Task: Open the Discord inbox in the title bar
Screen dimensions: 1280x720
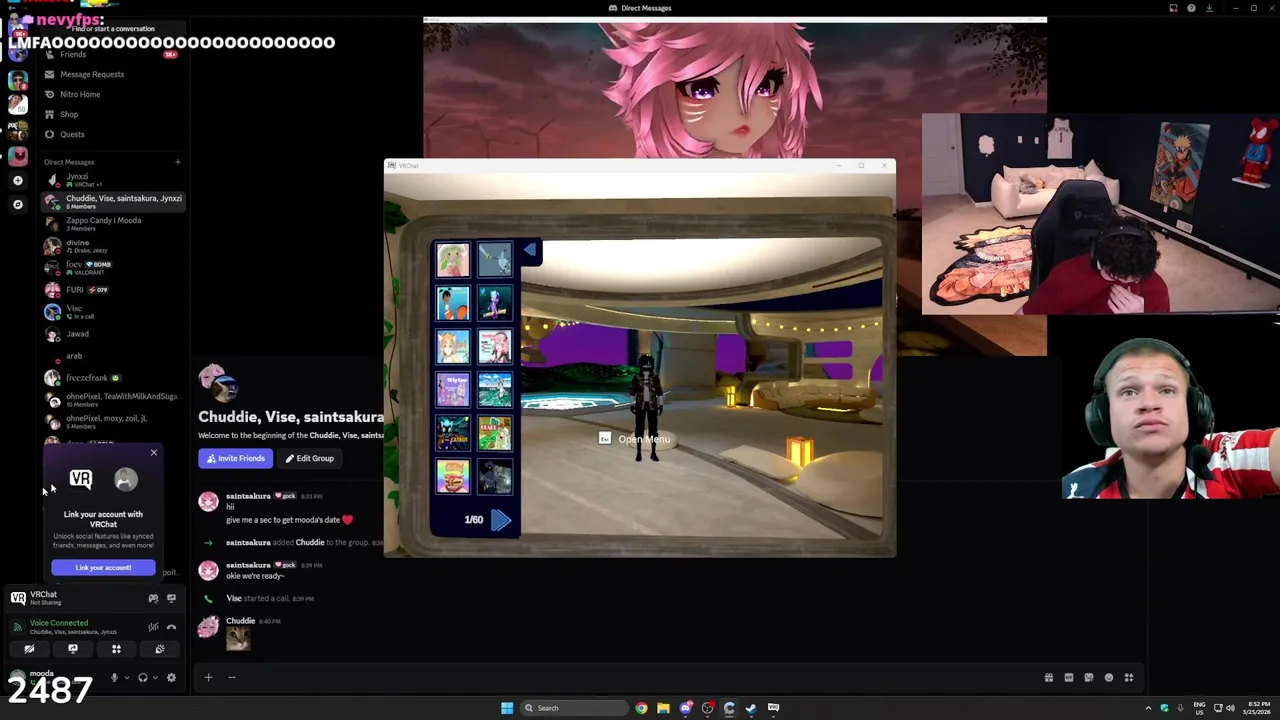Action: tap(1173, 8)
